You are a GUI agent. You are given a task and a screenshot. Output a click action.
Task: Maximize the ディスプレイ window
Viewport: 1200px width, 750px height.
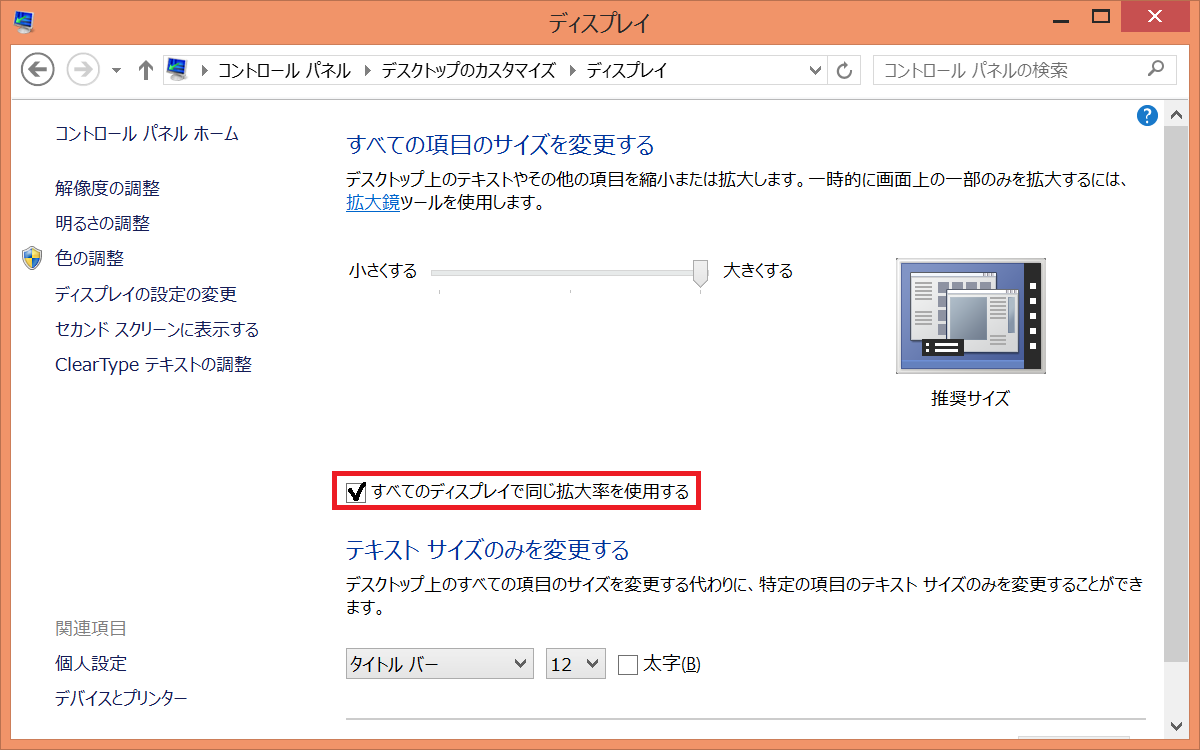pyautogui.click(x=1102, y=17)
